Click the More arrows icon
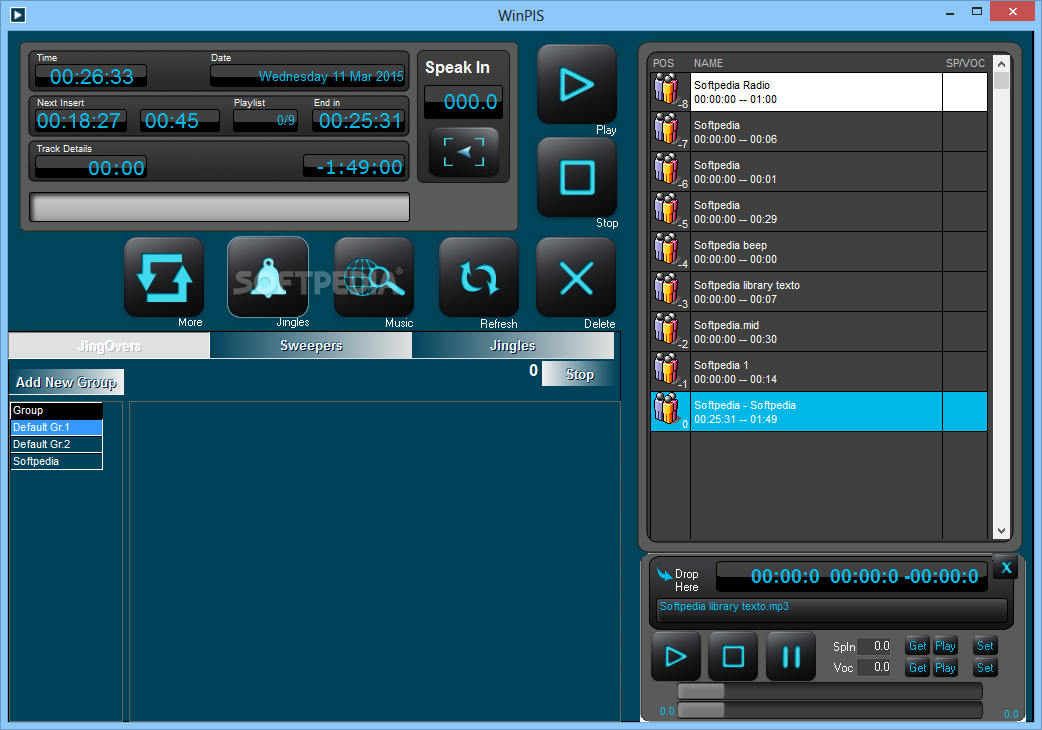1042x730 pixels. click(163, 277)
